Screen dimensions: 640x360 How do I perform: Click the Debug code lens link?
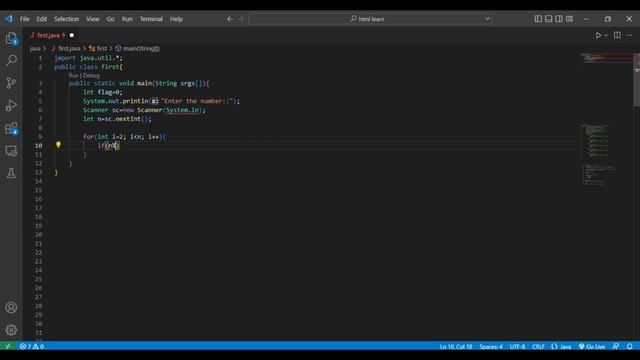pyautogui.click(x=91, y=76)
